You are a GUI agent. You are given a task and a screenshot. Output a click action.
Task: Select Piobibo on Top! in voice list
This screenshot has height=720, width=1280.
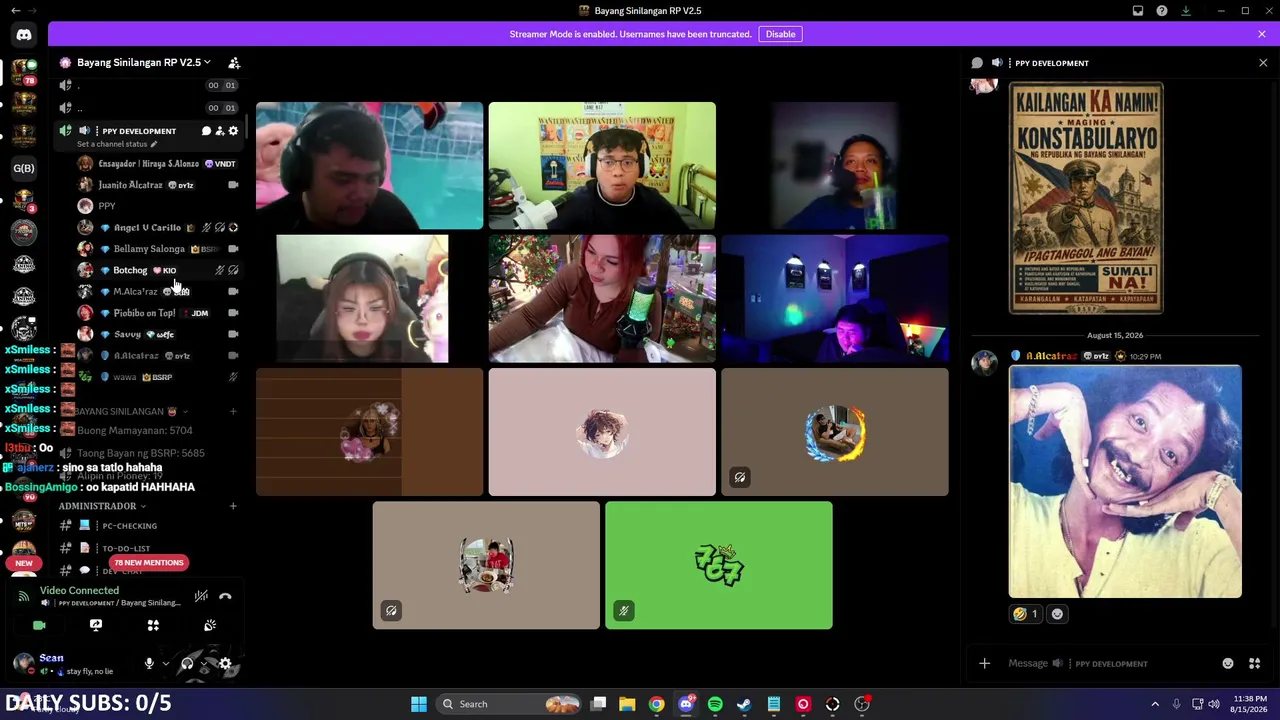pyautogui.click(x=144, y=313)
